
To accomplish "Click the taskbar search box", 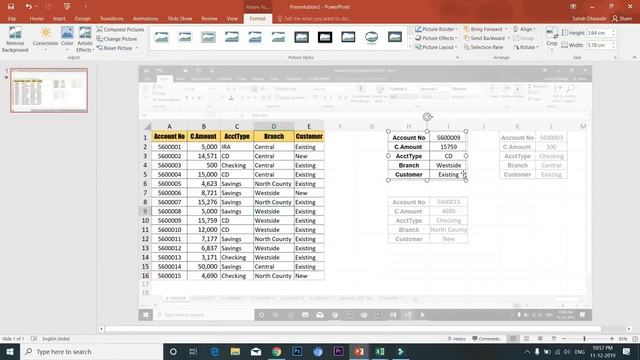I will pyautogui.click(x=91, y=352).
